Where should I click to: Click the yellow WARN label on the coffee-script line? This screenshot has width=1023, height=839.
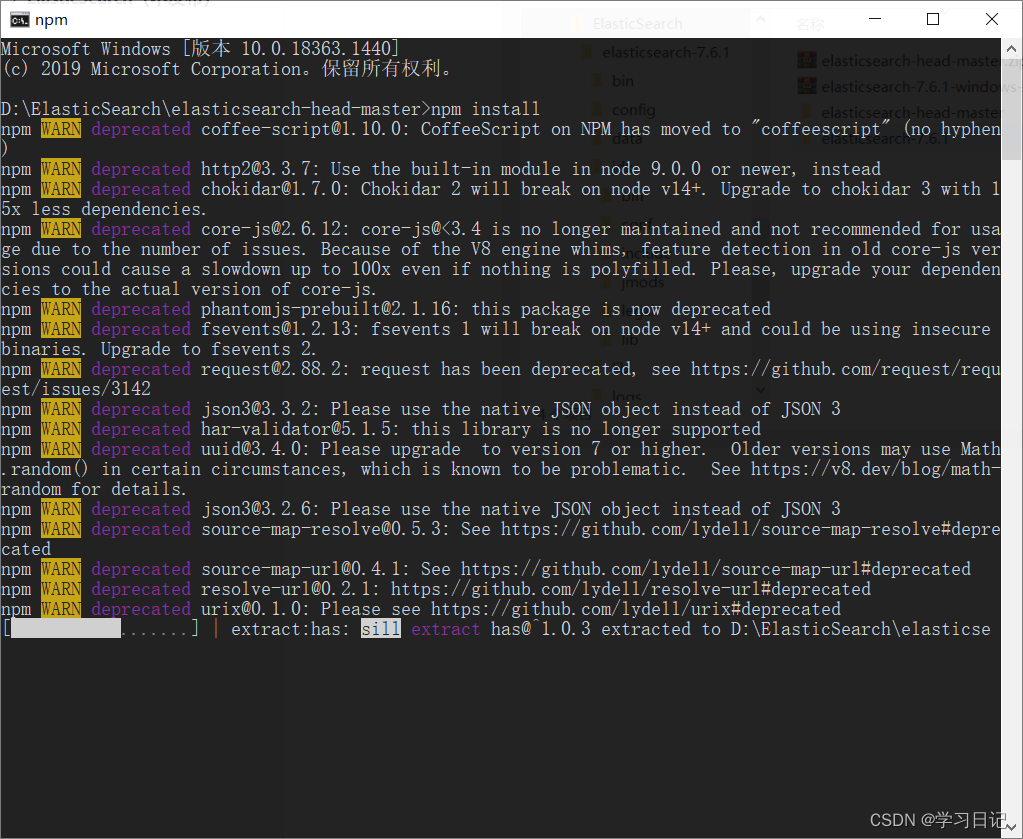tap(61, 129)
